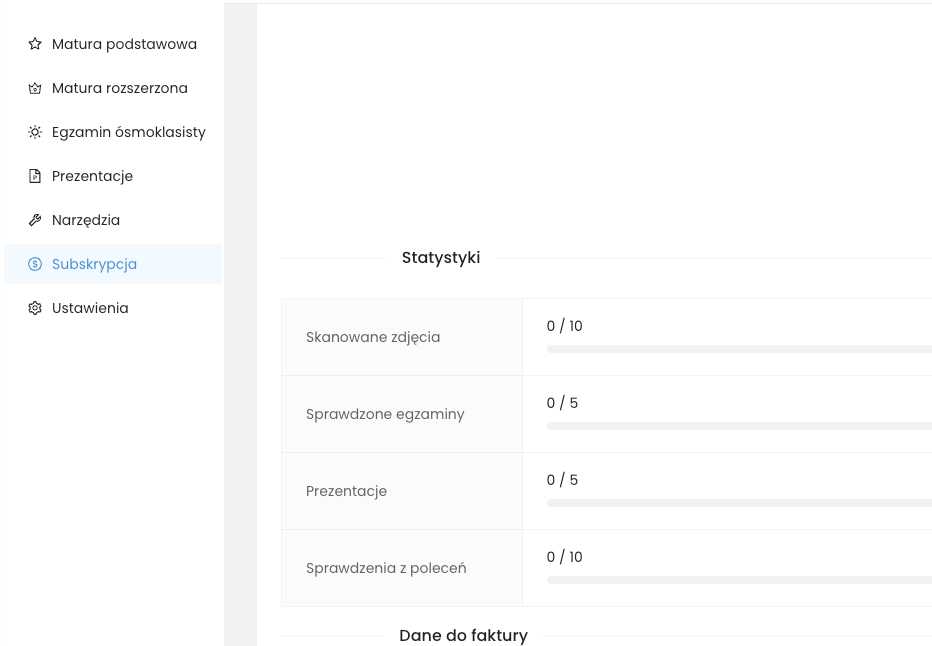Image resolution: width=932 pixels, height=646 pixels.
Task: Click the gear icon beside Ustawienia
Action: coord(35,308)
